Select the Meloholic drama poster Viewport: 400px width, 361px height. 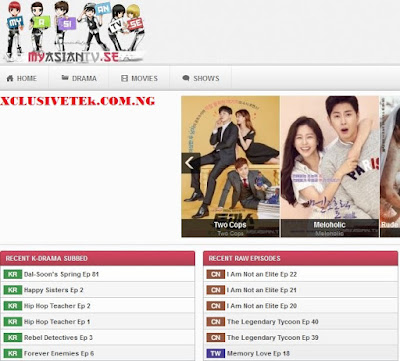coord(330,167)
